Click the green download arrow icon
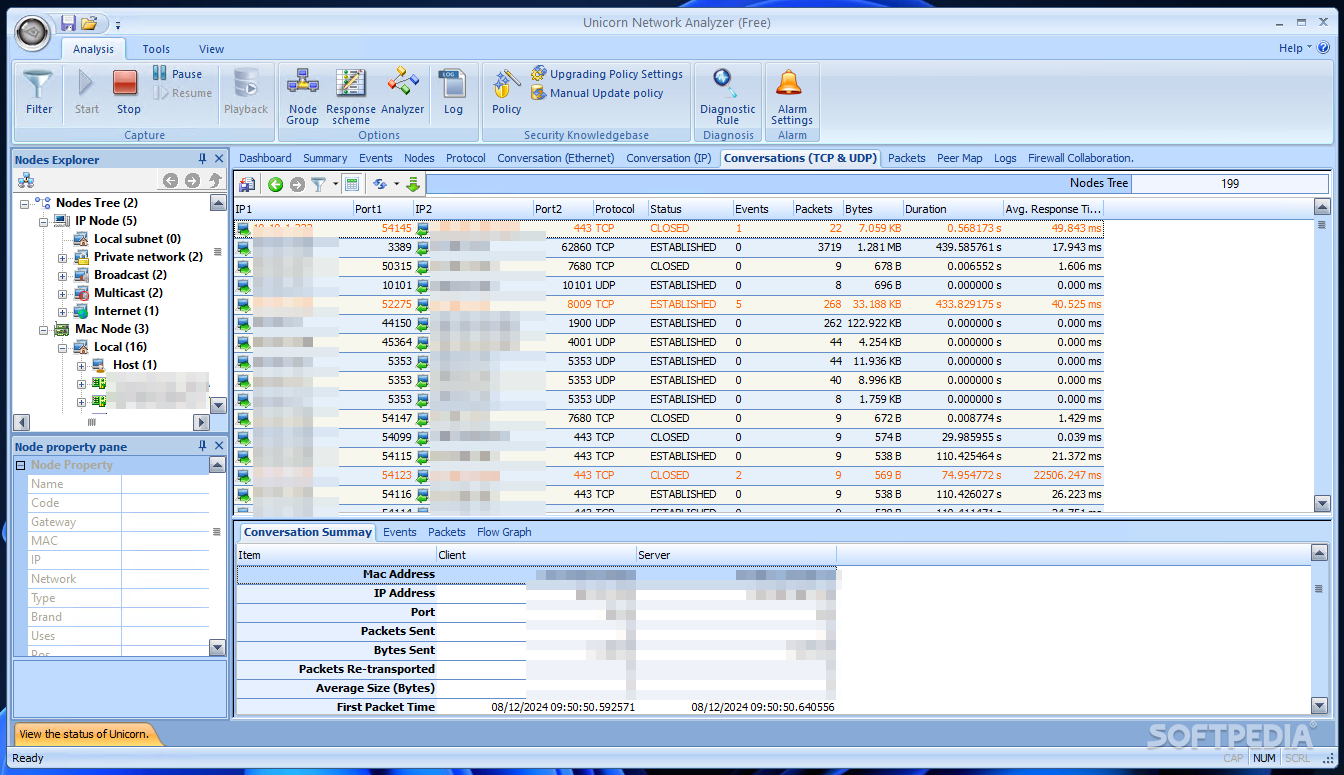 (413, 184)
